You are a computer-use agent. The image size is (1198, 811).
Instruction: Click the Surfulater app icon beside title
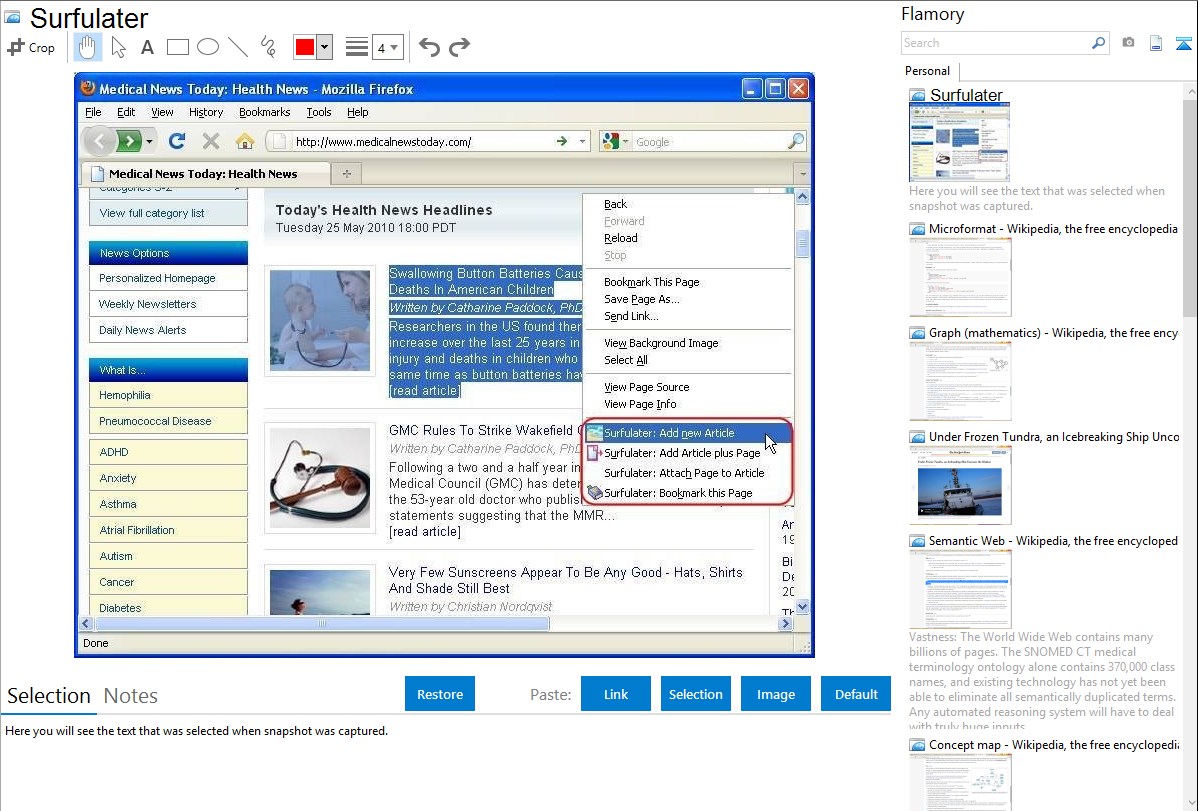12,17
